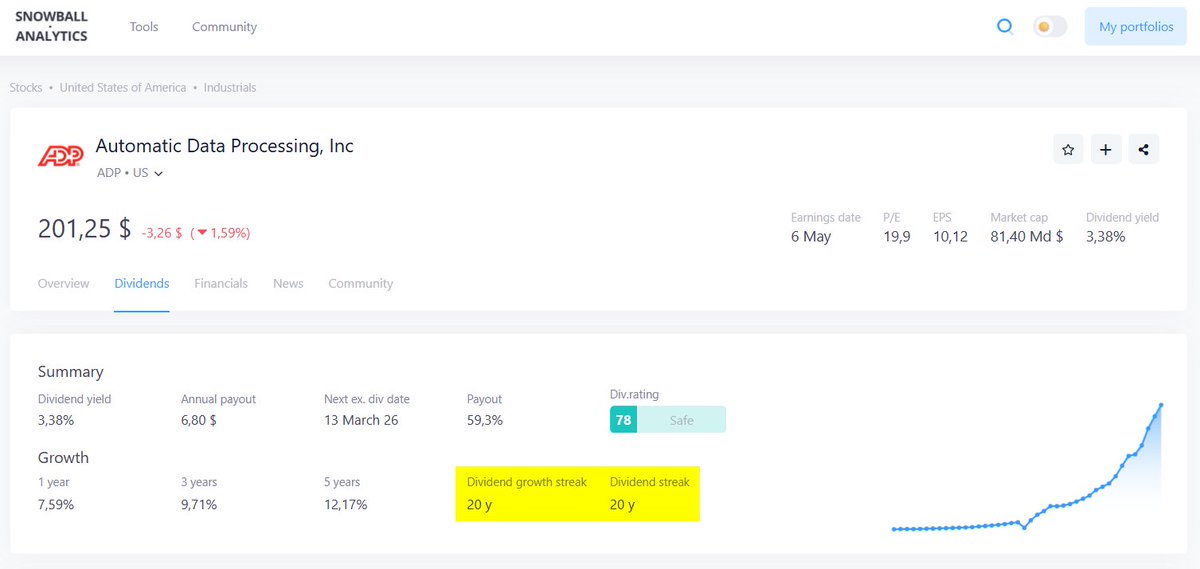Click 5 years growth 12,17%
Screen dimensions: 1200x569
tap(346, 504)
